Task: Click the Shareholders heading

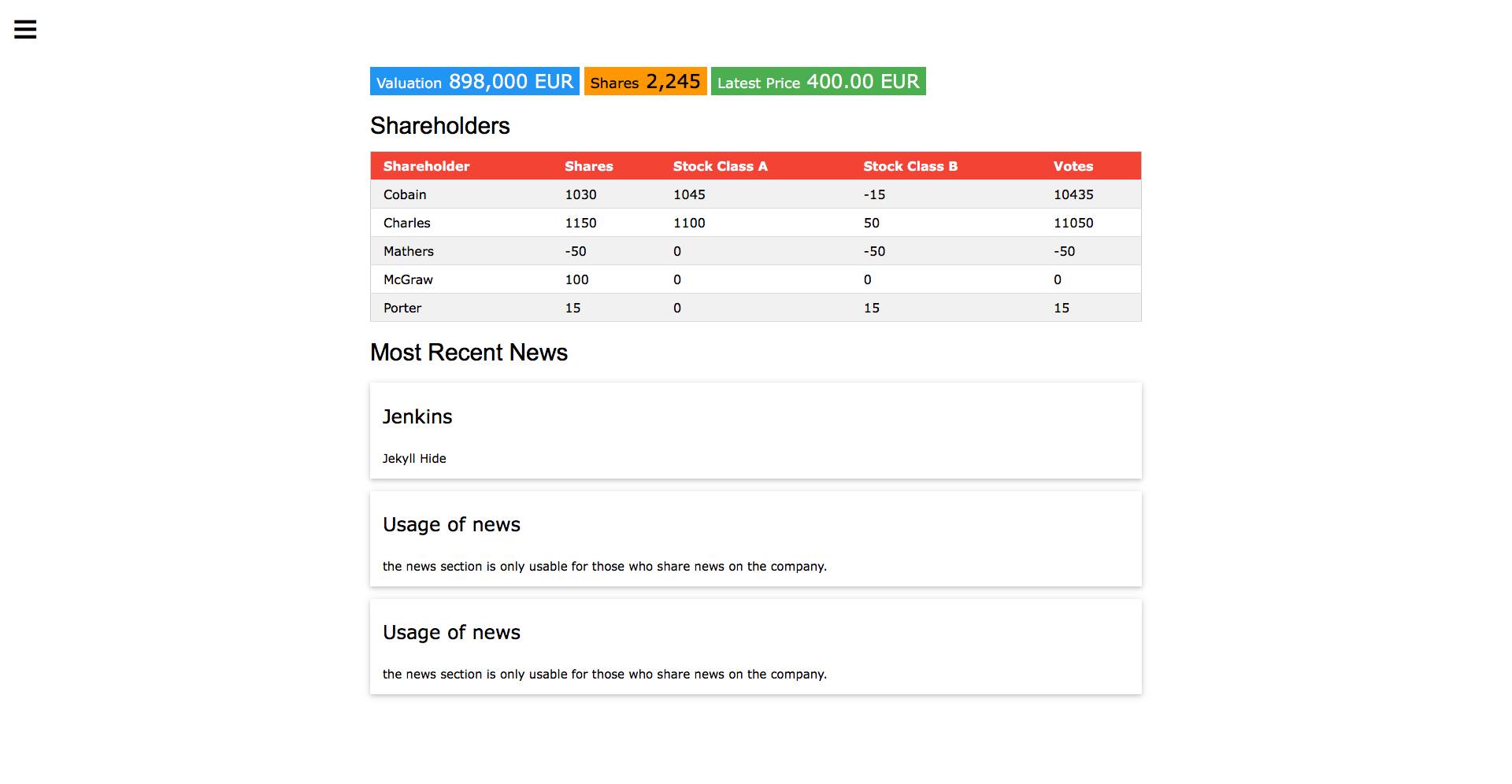Action: [x=440, y=126]
